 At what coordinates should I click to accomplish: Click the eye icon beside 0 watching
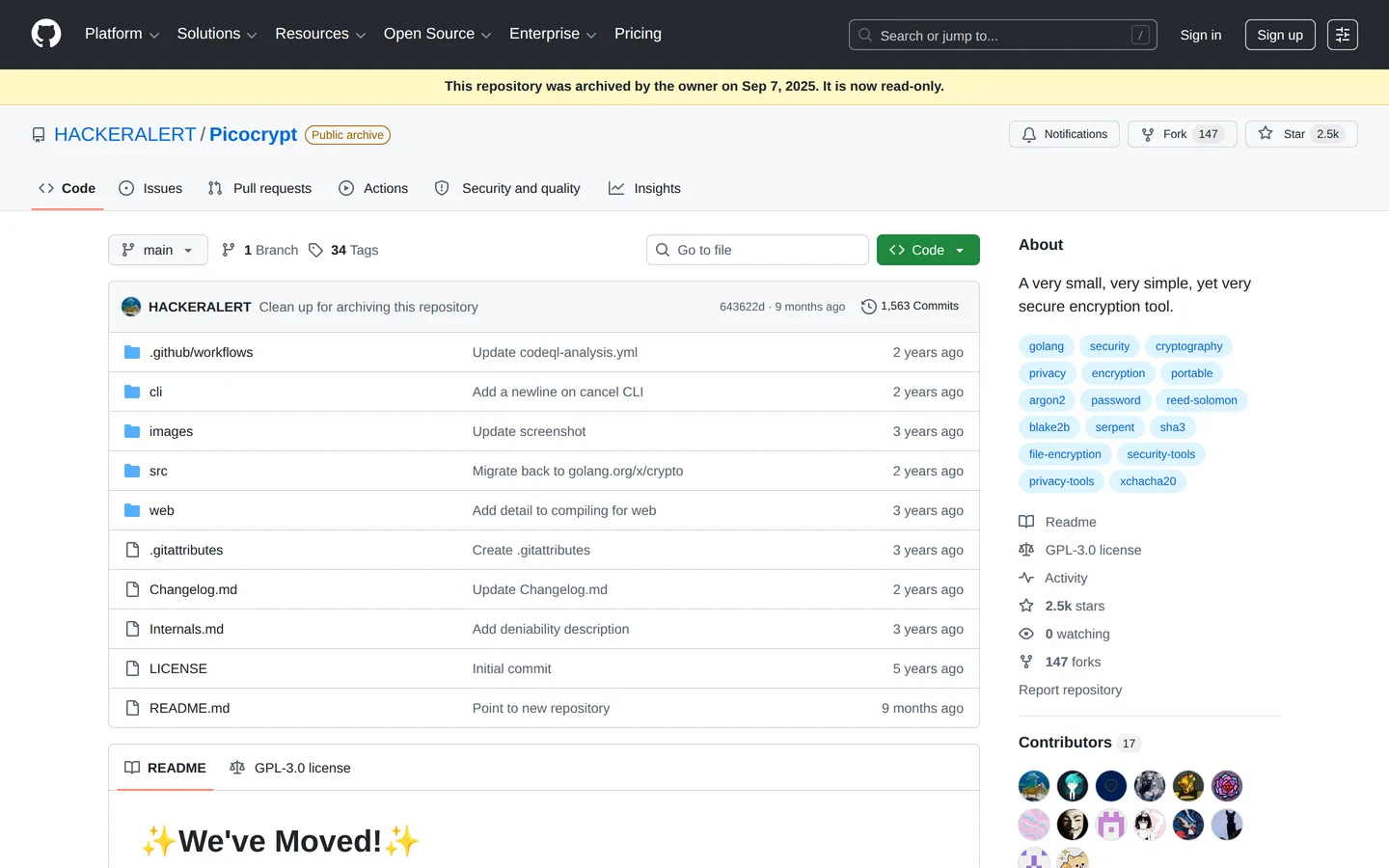1026,634
